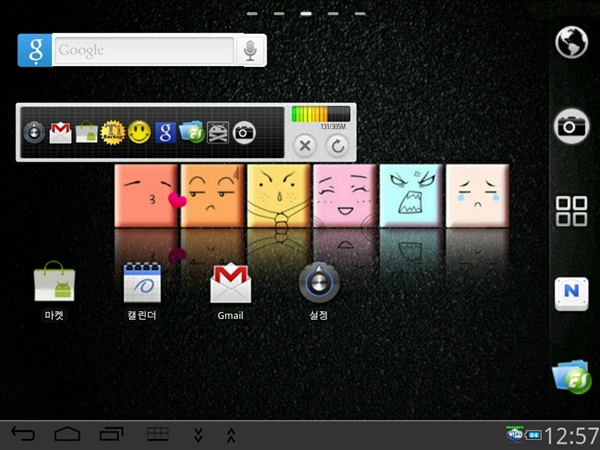Tap the yellow smiley icon in task widget
Viewport: 600px width, 450px height.
139,132
